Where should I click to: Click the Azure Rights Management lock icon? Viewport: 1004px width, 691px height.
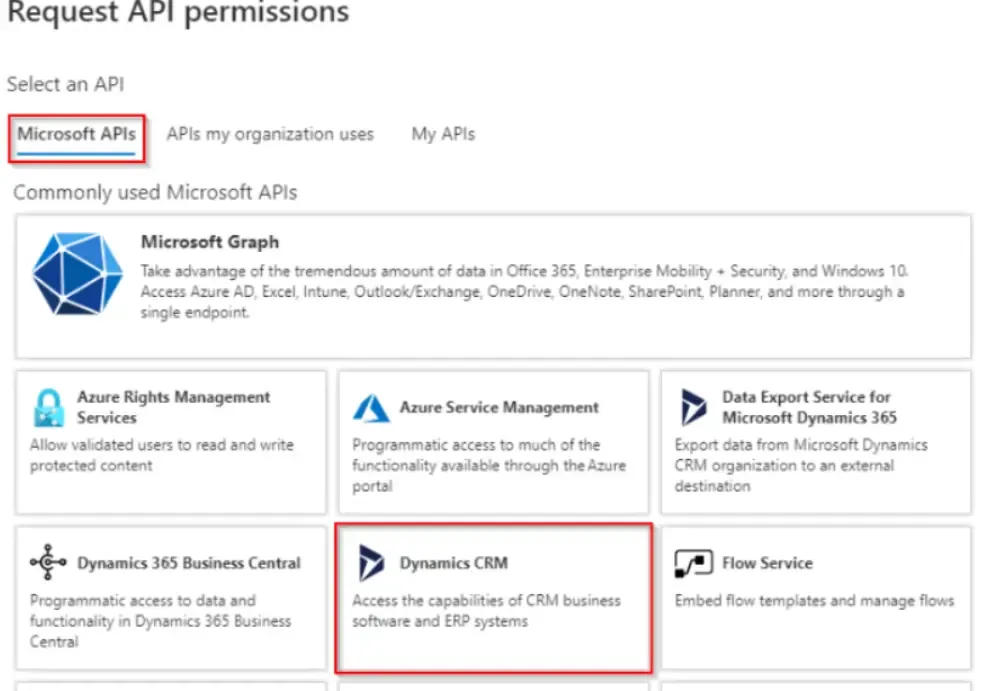click(49, 407)
